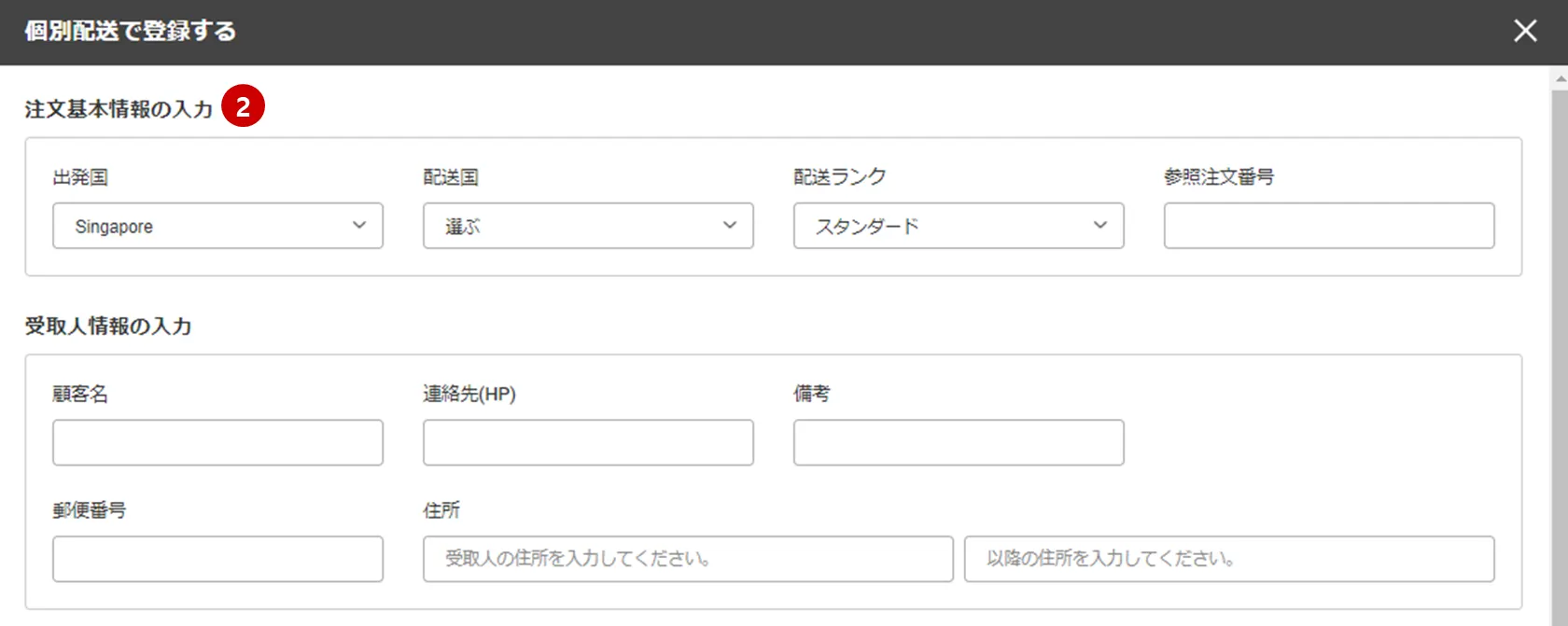Viewport: 1568px width, 626px height.
Task: Click into the 顧客名 text field
Action: point(217,442)
